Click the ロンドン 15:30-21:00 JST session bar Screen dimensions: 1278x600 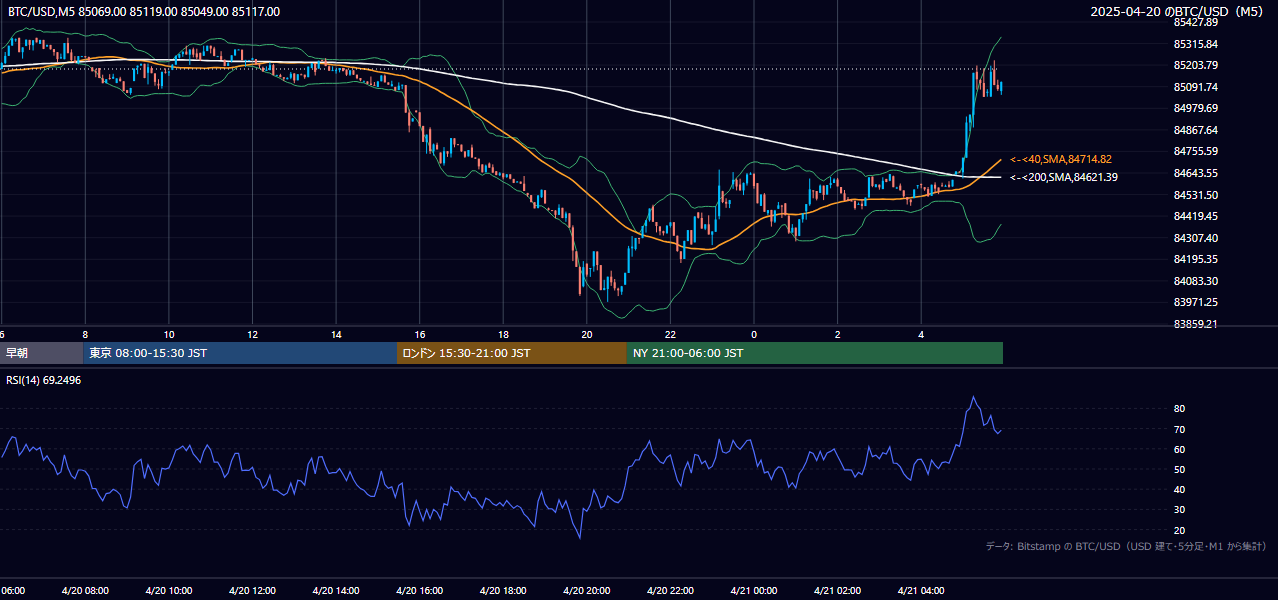[512, 353]
